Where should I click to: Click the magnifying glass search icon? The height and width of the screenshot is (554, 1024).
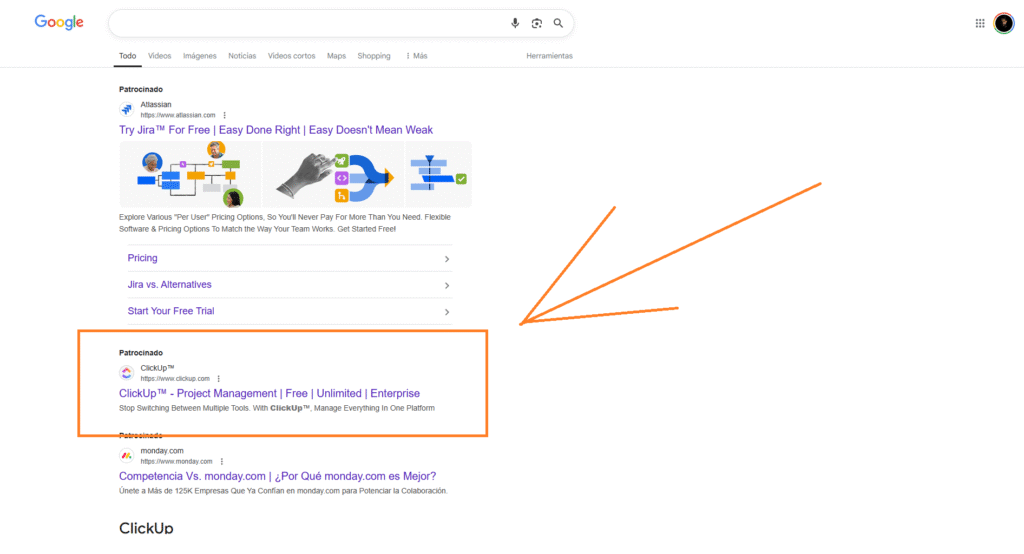[558, 23]
